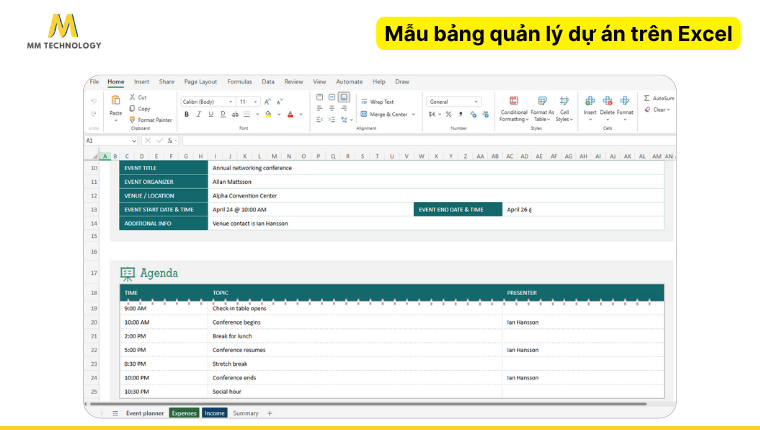Switch to the Formulas tab
Image resolution: width=760 pixels, height=430 pixels.
239,81
